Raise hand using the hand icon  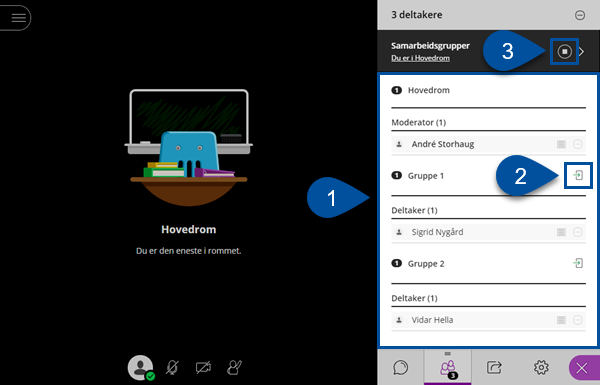234,368
